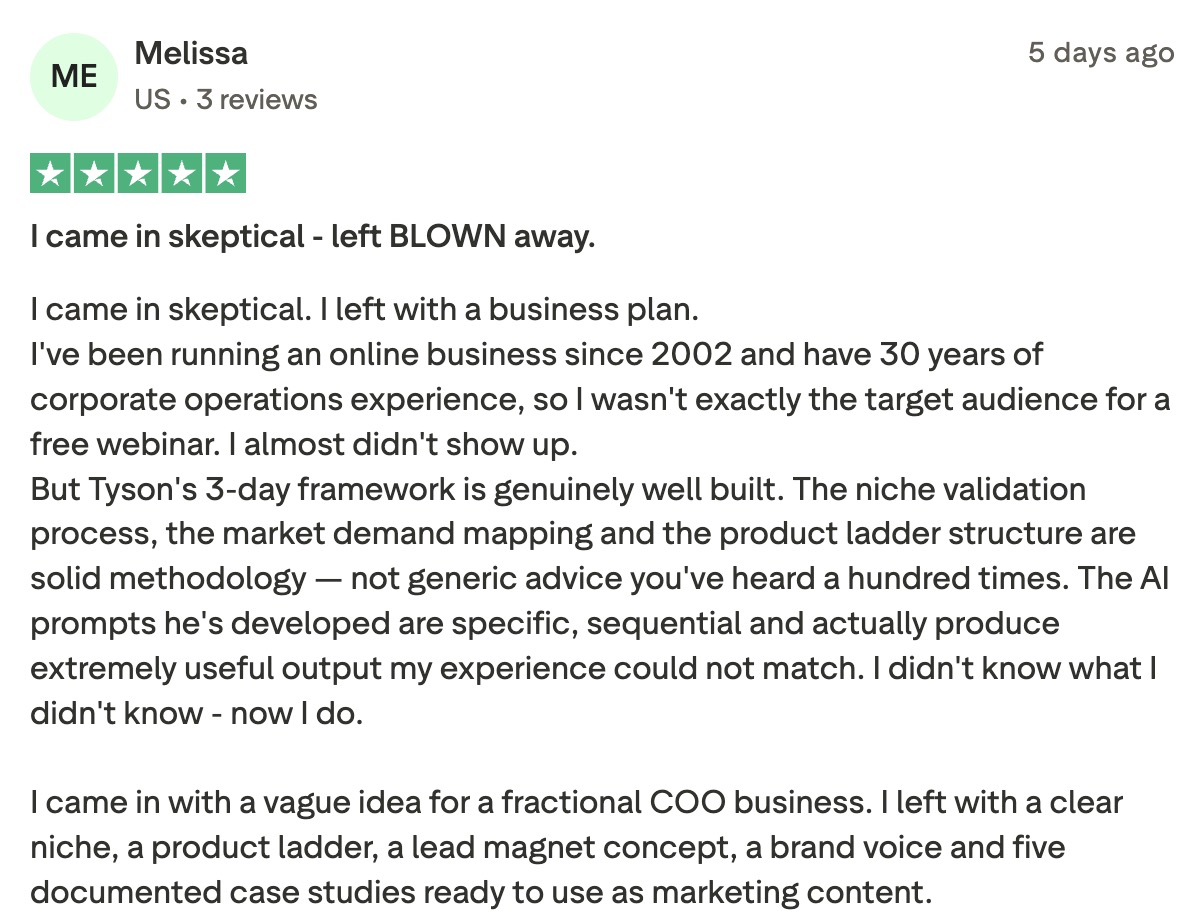Click the word 'BLOWN' in the title
The height and width of the screenshot is (924, 1200).
pyautogui.click(x=447, y=237)
